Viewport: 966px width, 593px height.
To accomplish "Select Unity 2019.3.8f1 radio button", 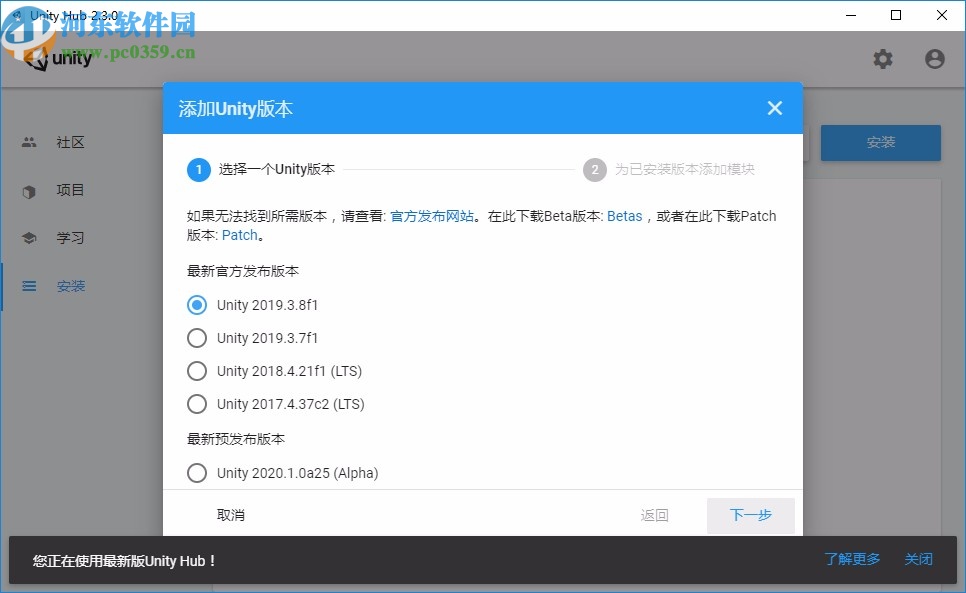I will click(x=197, y=305).
